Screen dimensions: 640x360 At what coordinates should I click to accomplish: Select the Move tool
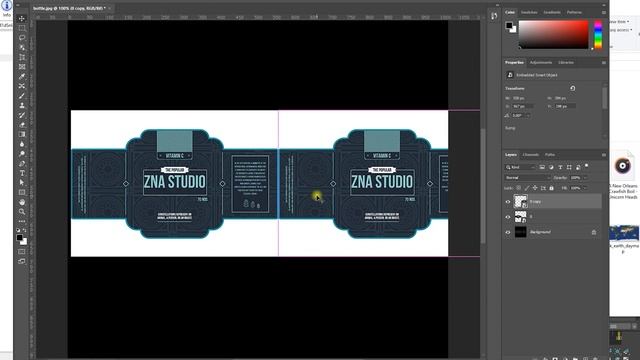point(22,18)
